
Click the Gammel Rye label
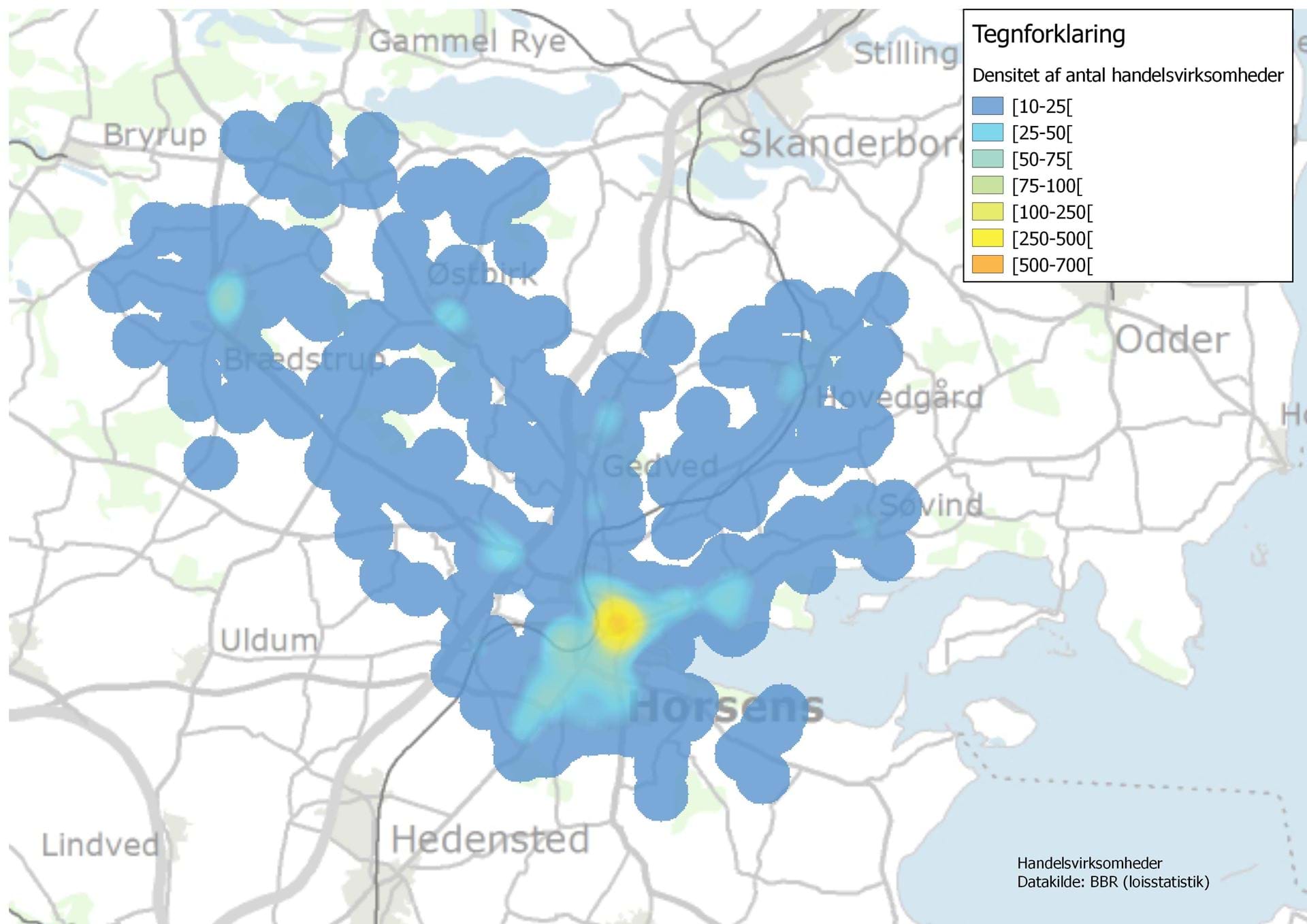(x=468, y=42)
